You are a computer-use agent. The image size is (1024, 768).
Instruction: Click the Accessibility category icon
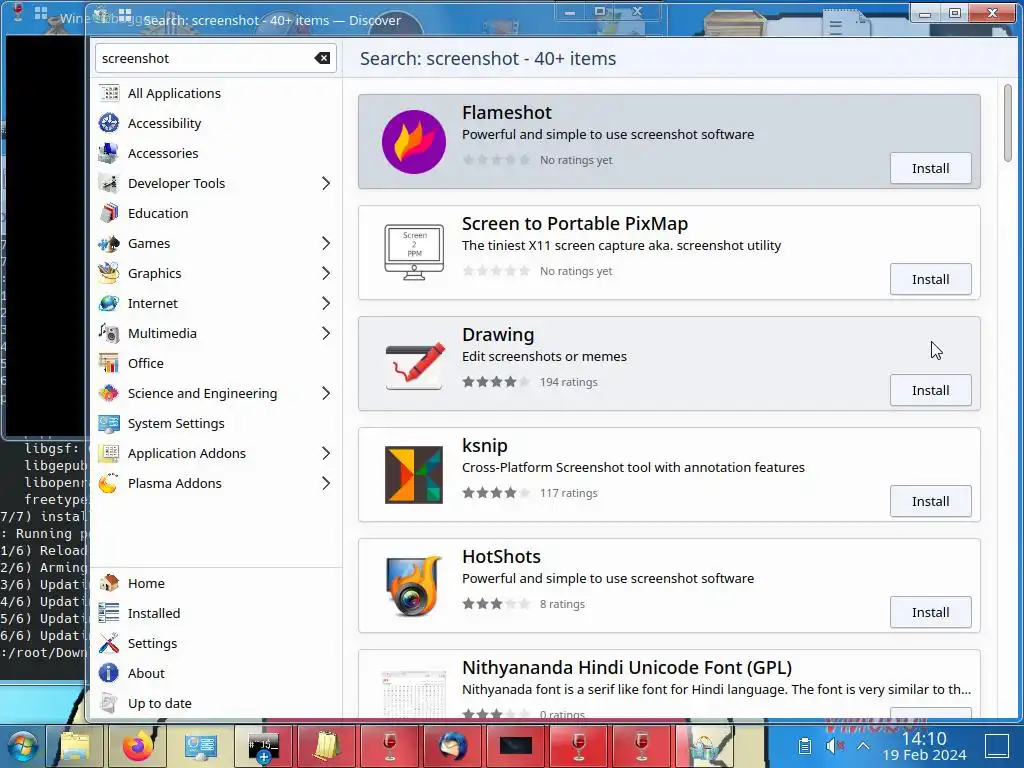click(x=109, y=123)
